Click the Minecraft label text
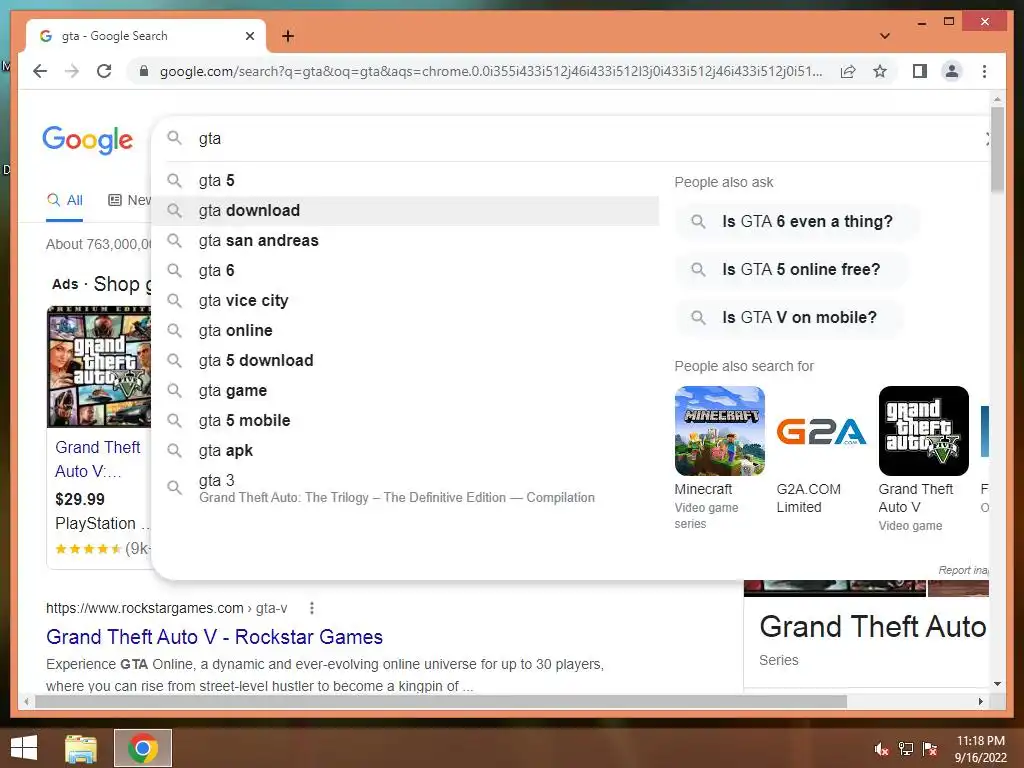Image resolution: width=1024 pixels, height=768 pixels. point(703,489)
